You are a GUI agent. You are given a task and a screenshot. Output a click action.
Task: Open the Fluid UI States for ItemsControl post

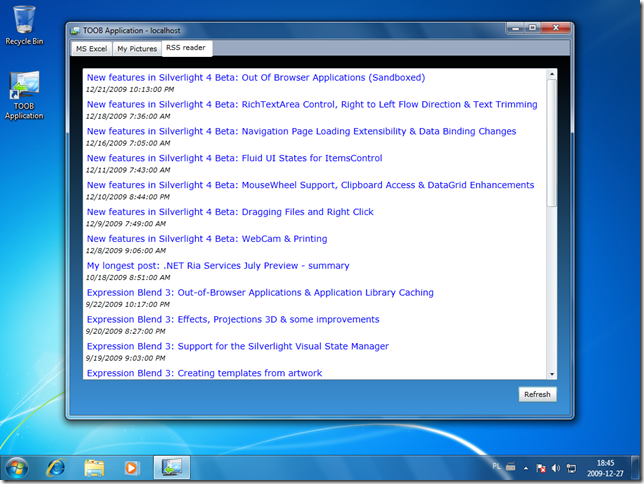tap(235, 158)
